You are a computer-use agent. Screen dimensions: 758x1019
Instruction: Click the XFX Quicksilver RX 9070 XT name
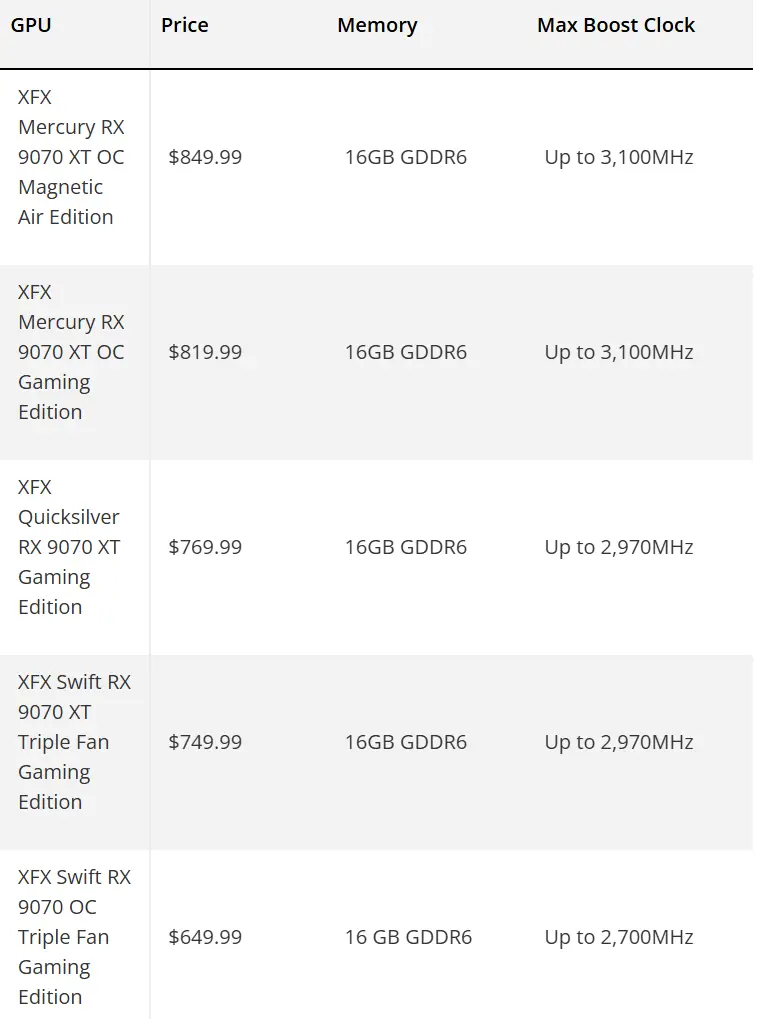(x=69, y=547)
